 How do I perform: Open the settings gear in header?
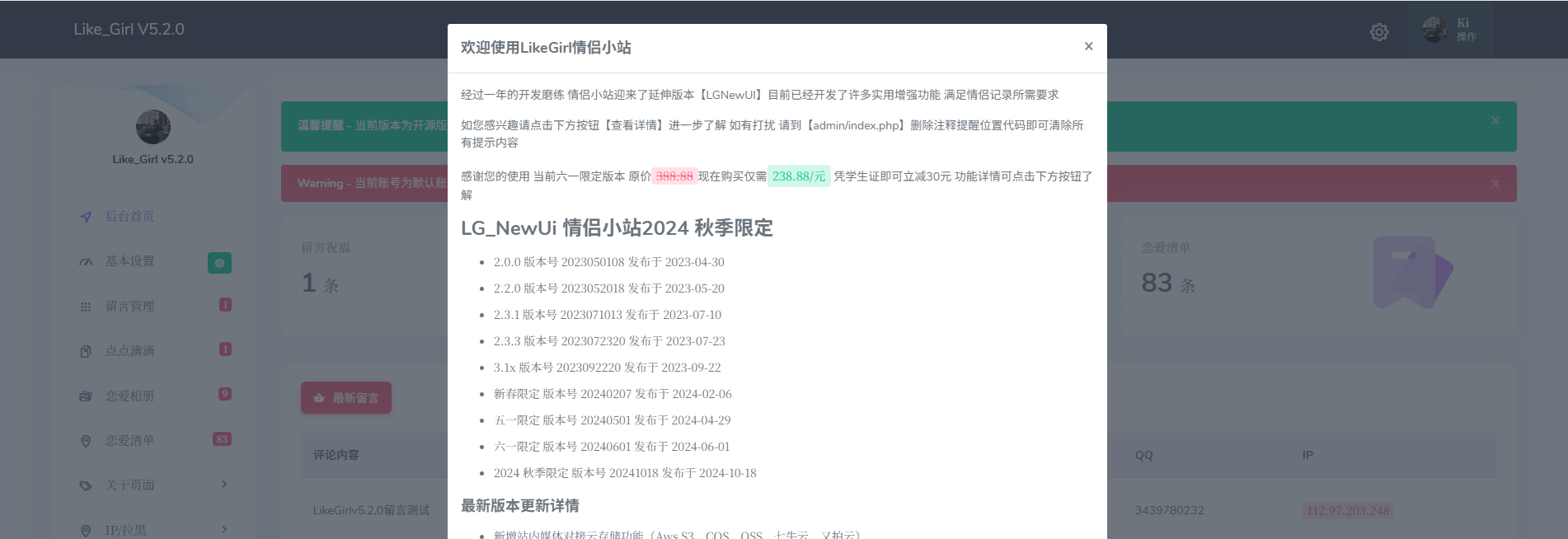pos(1379,32)
